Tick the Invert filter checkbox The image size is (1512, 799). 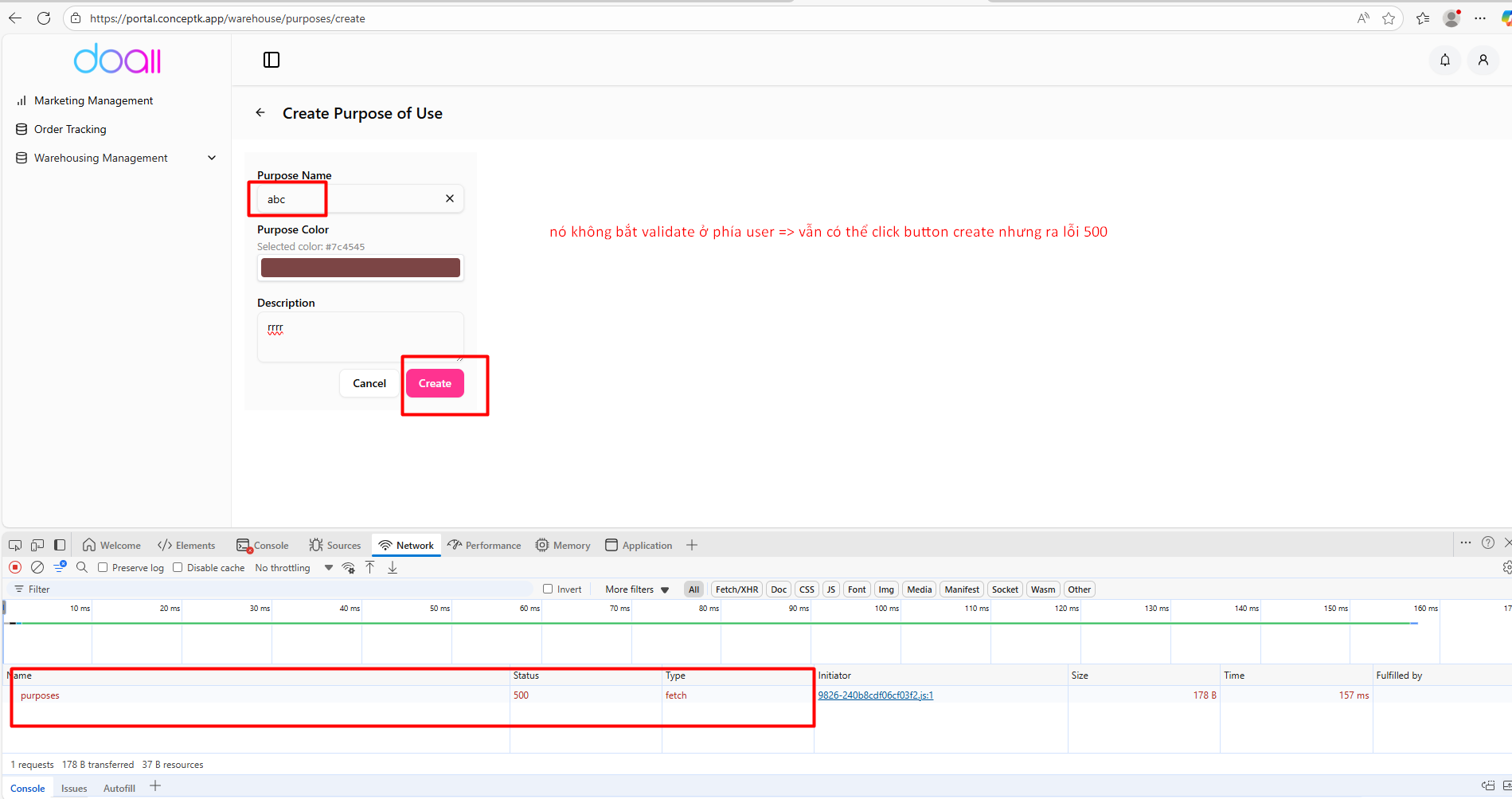(x=548, y=589)
